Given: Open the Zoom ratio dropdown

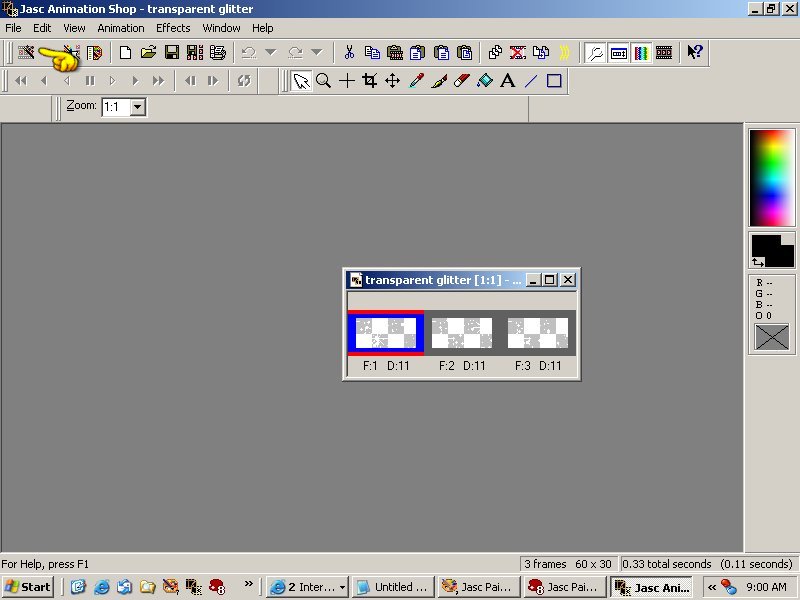Looking at the screenshot, I should tap(137, 106).
